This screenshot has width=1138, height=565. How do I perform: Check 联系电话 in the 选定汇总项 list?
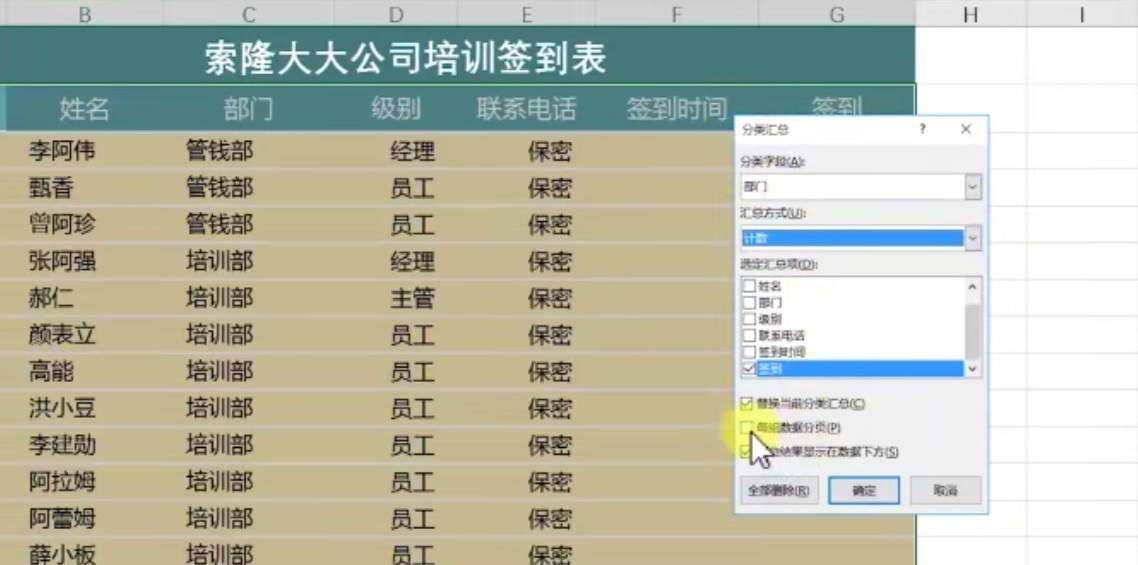[x=749, y=336]
